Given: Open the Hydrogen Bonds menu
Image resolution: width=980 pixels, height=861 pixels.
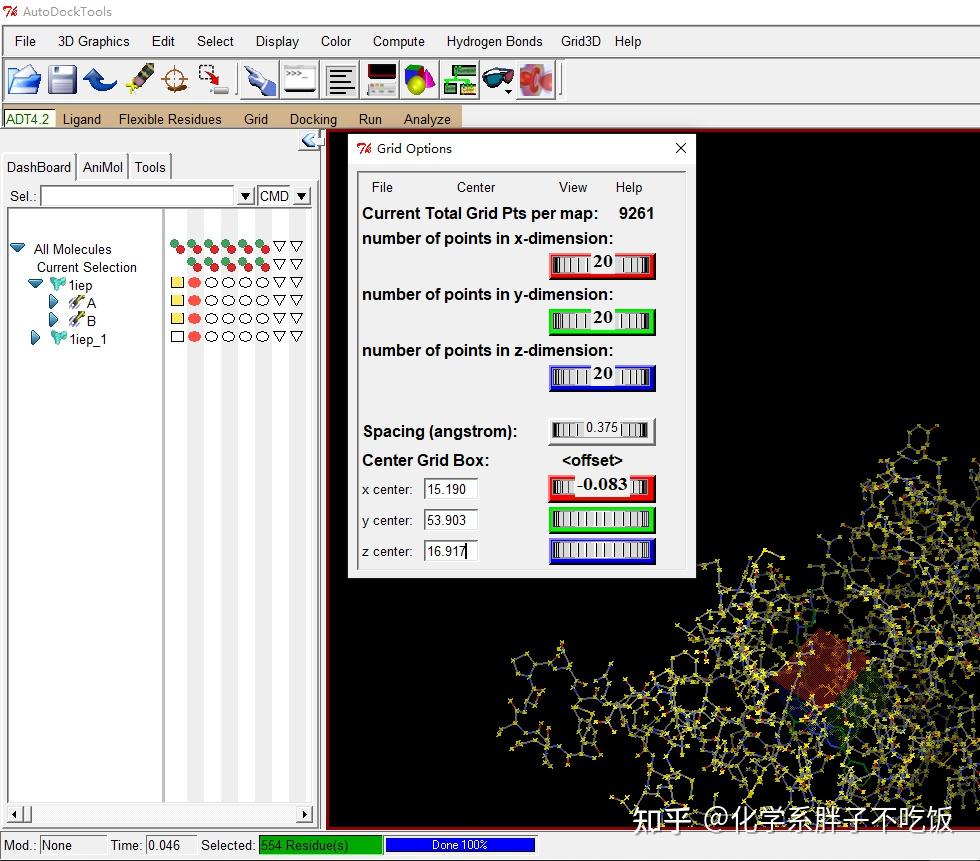Looking at the screenshot, I should (494, 41).
